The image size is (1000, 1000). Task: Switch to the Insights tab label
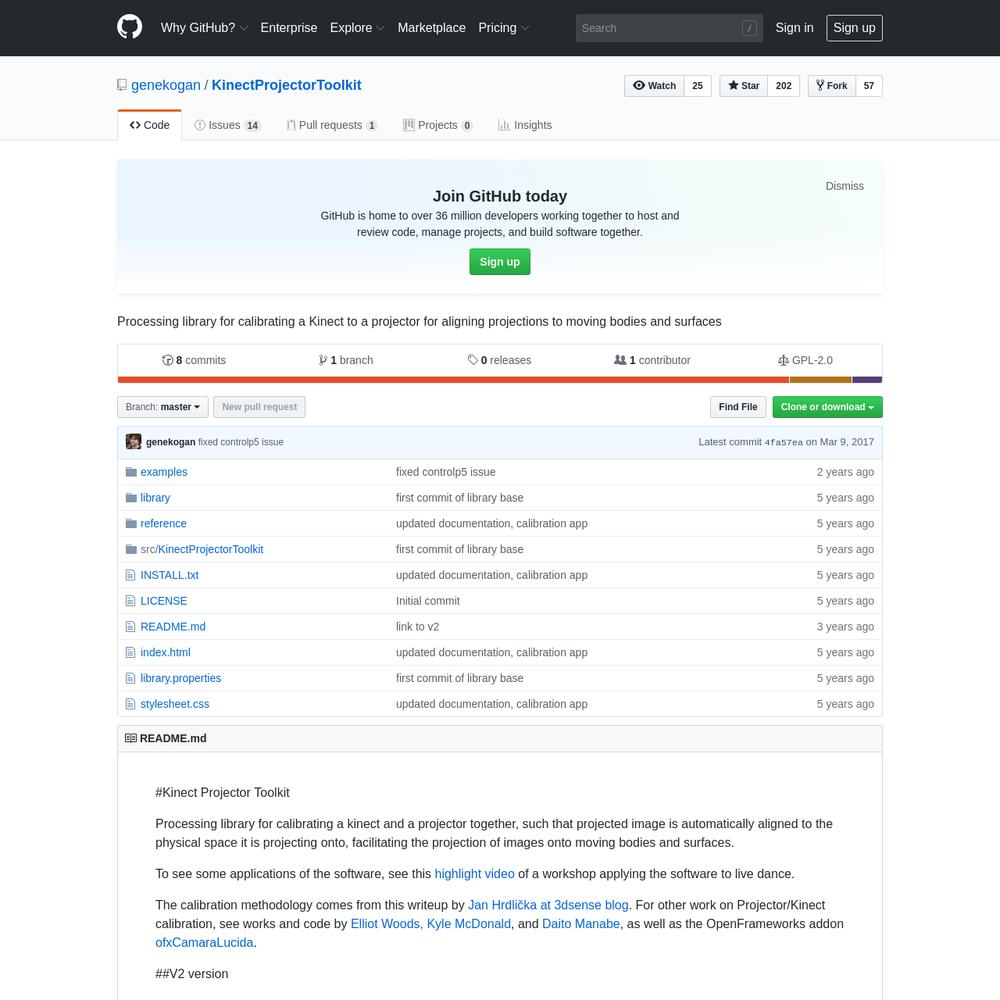[x=533, y=125]
